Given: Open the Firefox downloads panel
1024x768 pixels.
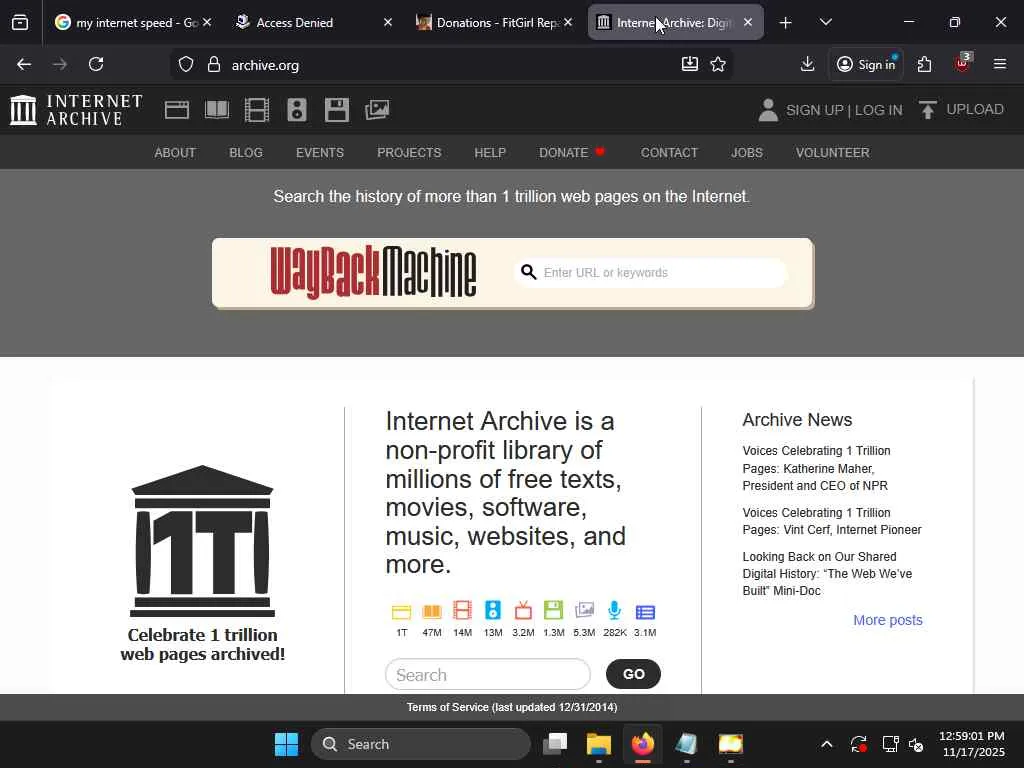Looking at the screenshot, I should (807, 64).
